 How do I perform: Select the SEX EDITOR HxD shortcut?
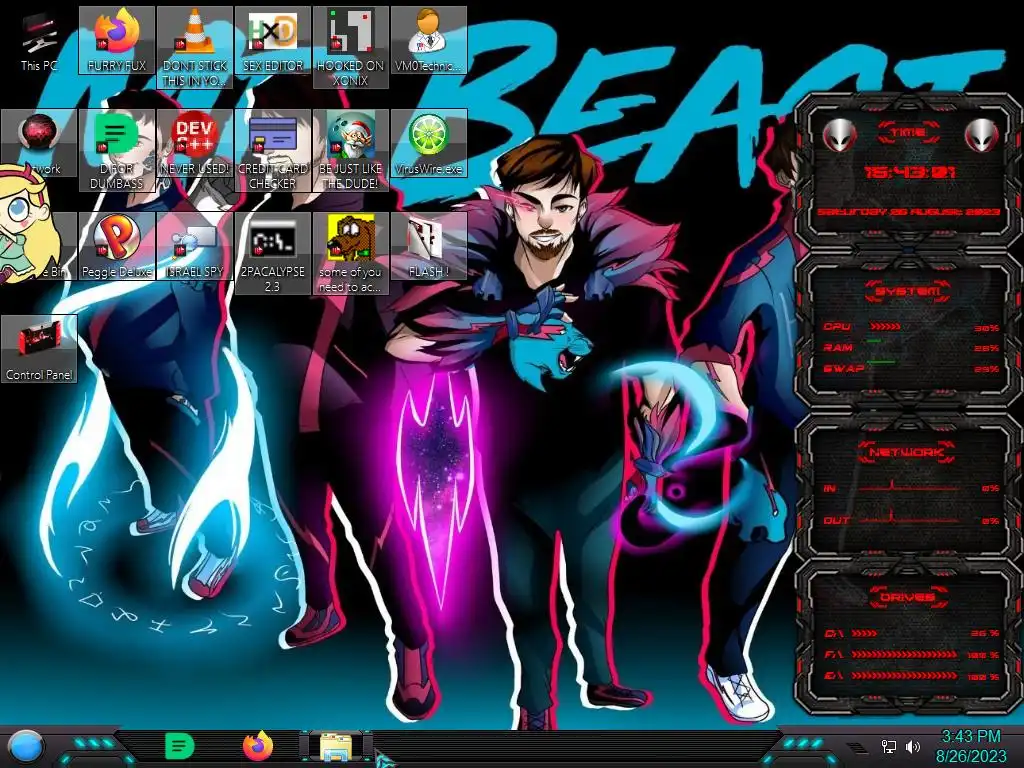[x=273, y=41]
